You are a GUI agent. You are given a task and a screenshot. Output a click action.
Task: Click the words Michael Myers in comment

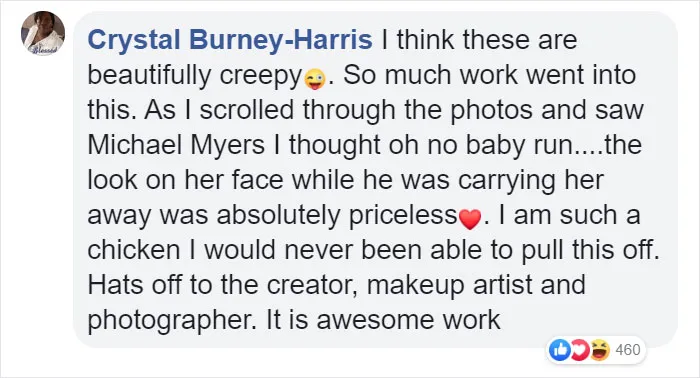176,145
